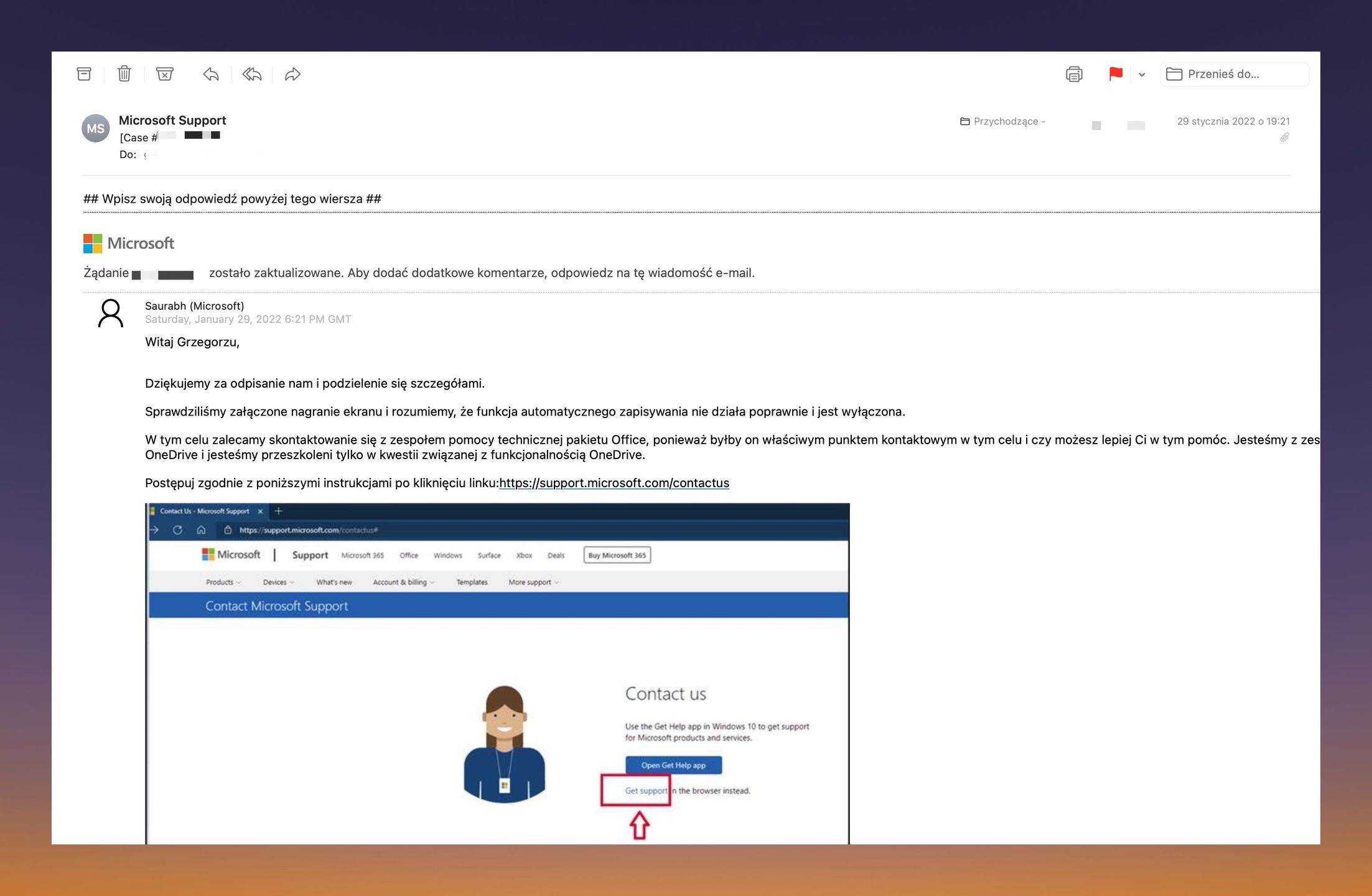Click the Microsoft logo in the email body
Viewport: 1372px width, 896px height.
[x=129, y=243]
